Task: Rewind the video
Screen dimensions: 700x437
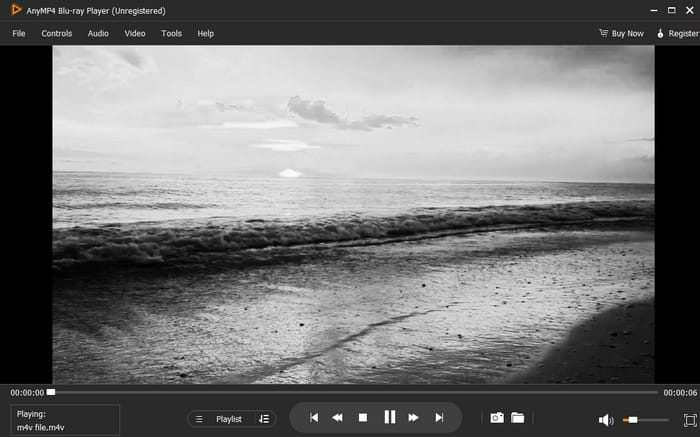Action: click(338, 418)
